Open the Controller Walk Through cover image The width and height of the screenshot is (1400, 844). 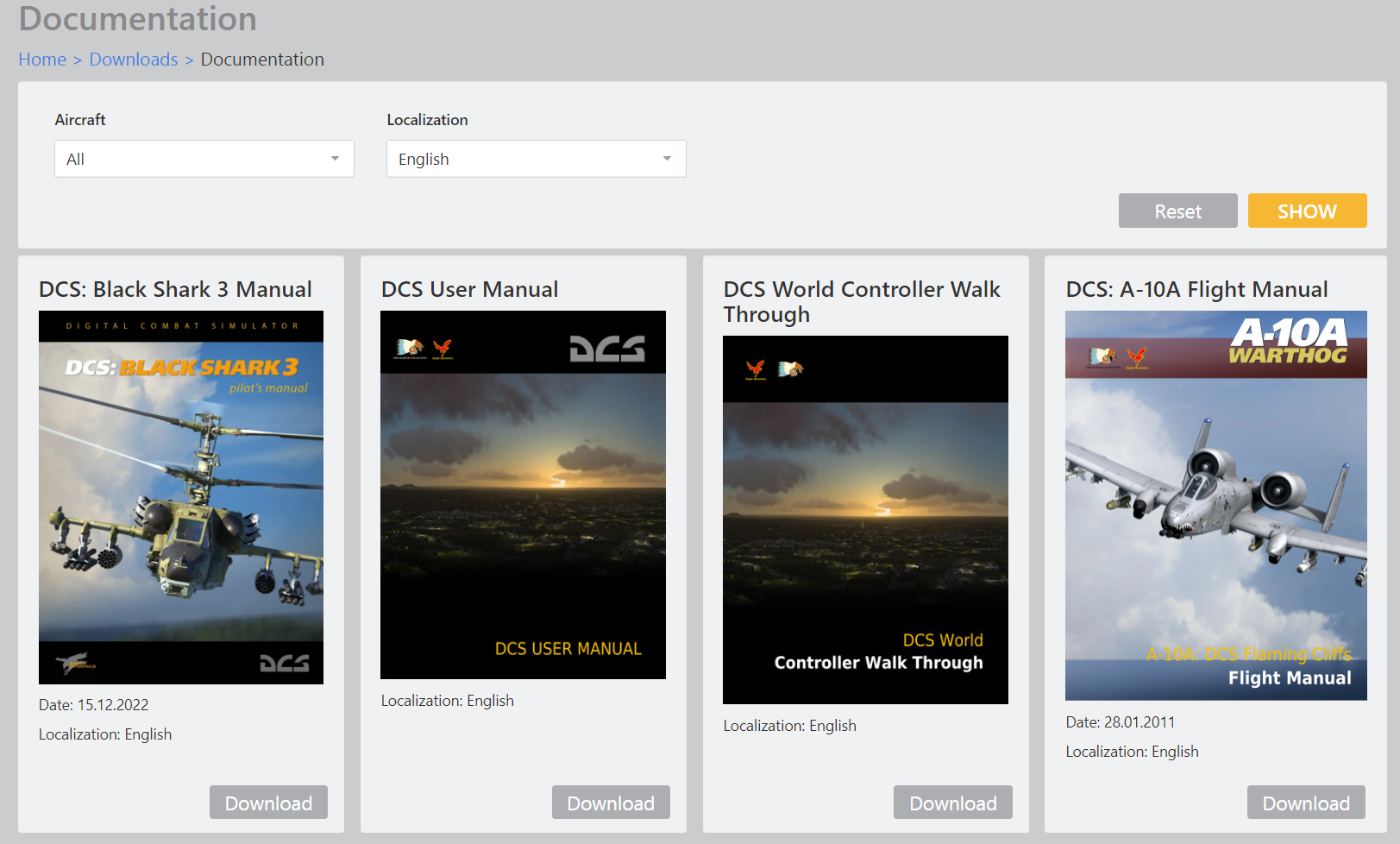pos(865,520)
